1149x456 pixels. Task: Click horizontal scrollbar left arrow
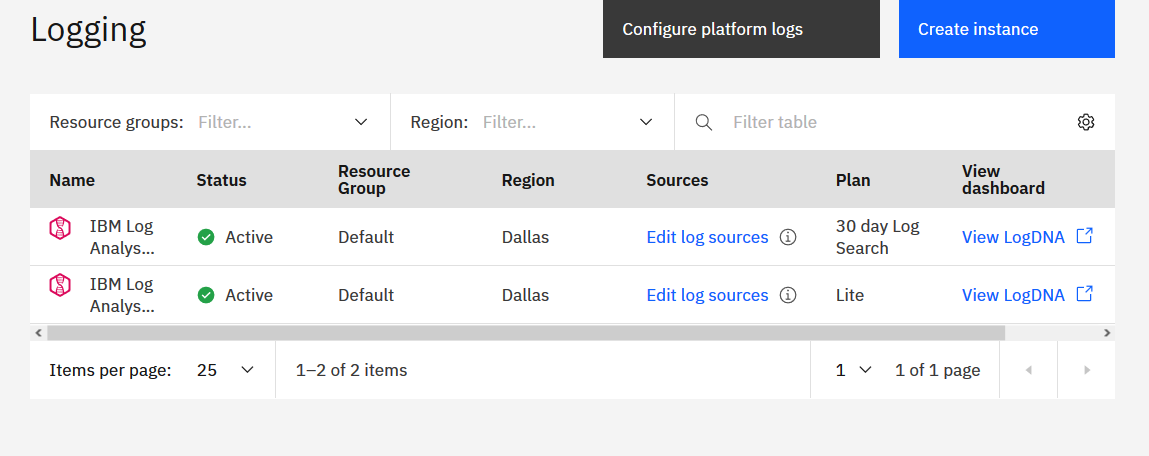pyautogui.click(x=38, y=333)
